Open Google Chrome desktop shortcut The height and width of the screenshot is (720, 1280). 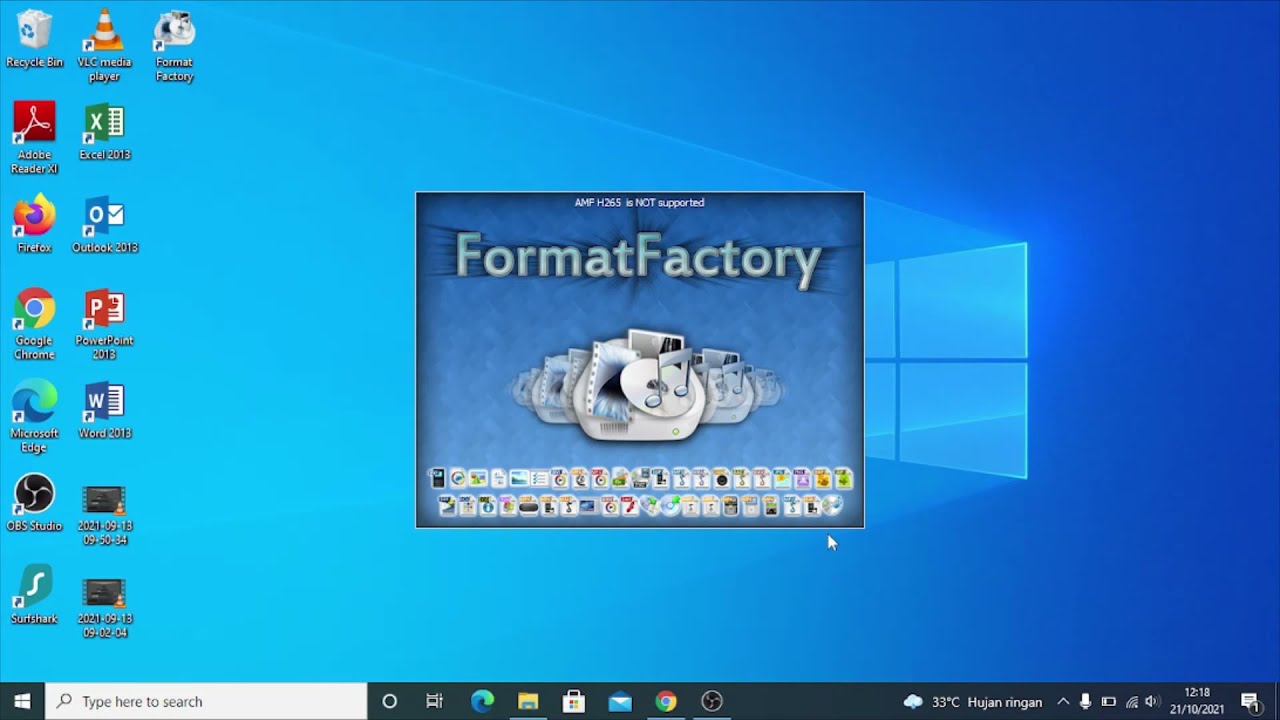click(34, 324)
